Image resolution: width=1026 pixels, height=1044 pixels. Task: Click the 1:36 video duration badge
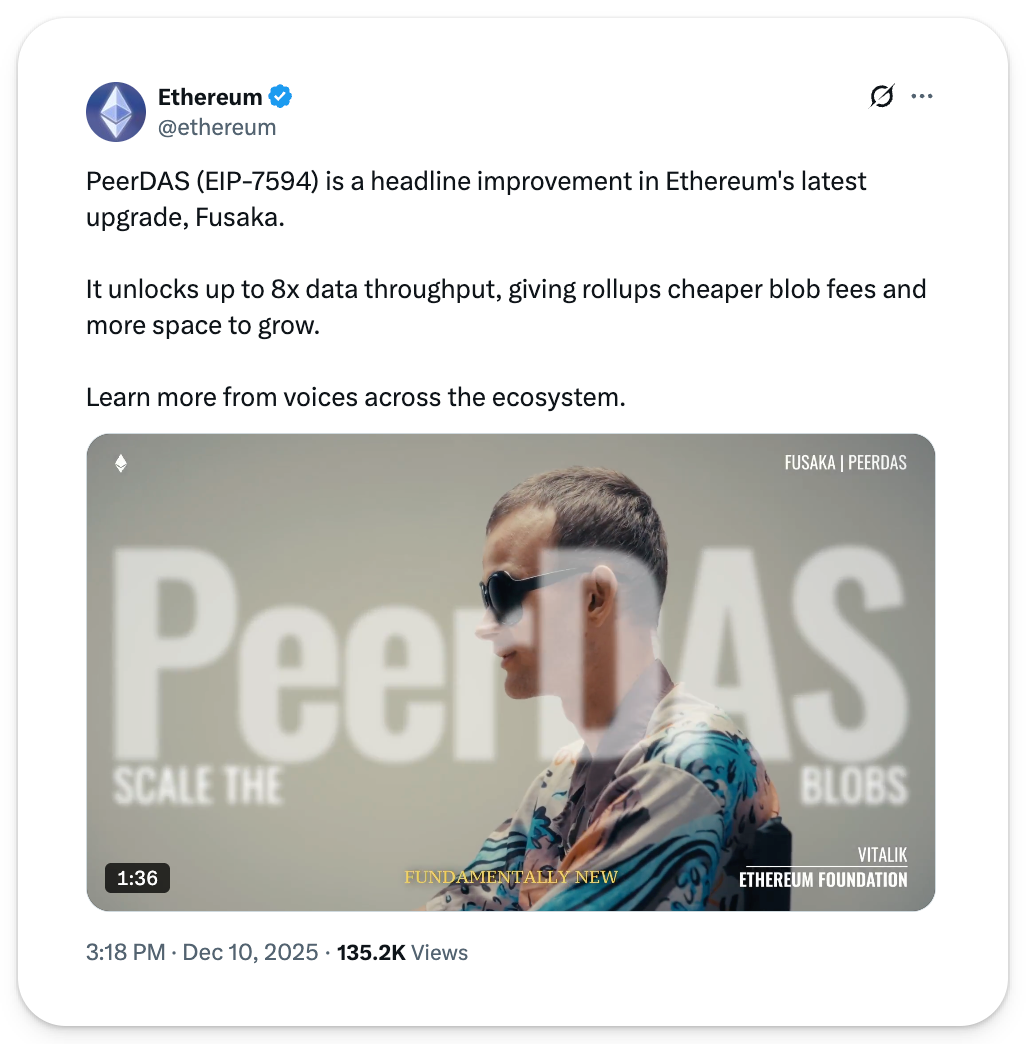coord(137,878)
